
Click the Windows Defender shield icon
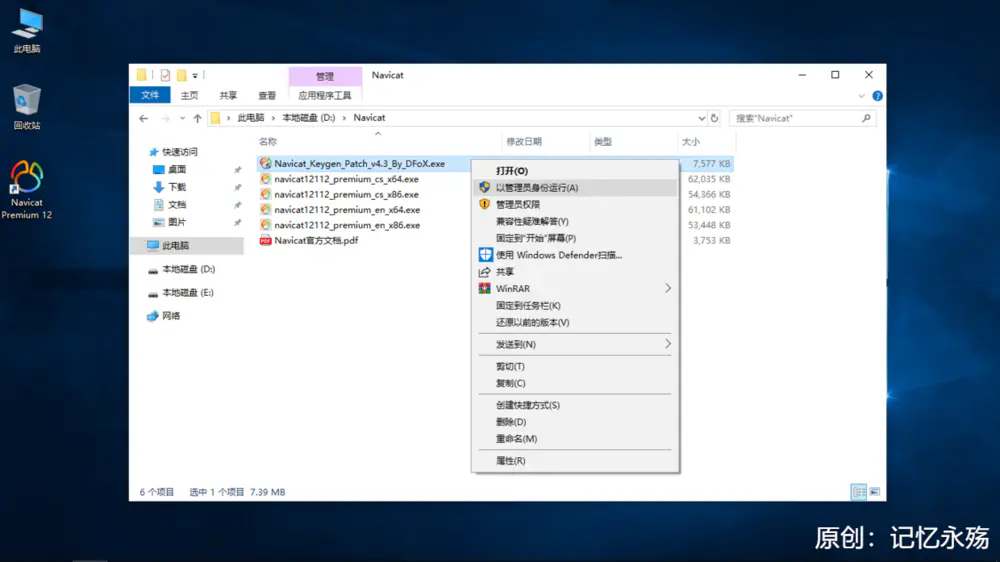tap(485, 255)
